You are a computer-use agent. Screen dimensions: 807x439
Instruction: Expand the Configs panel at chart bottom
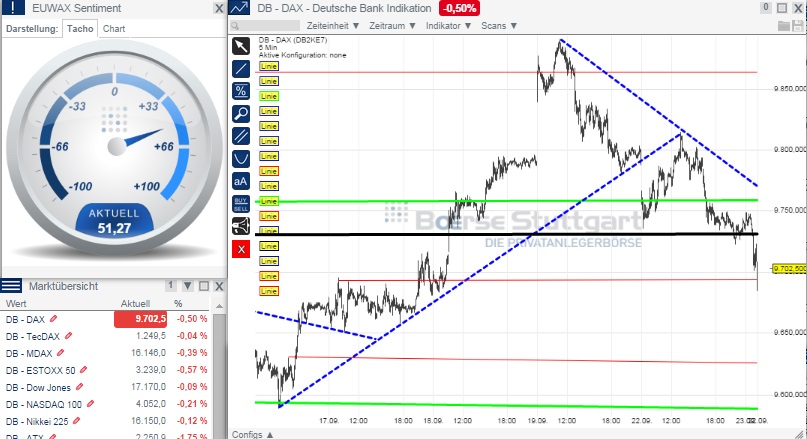click(x=252, y=434)
